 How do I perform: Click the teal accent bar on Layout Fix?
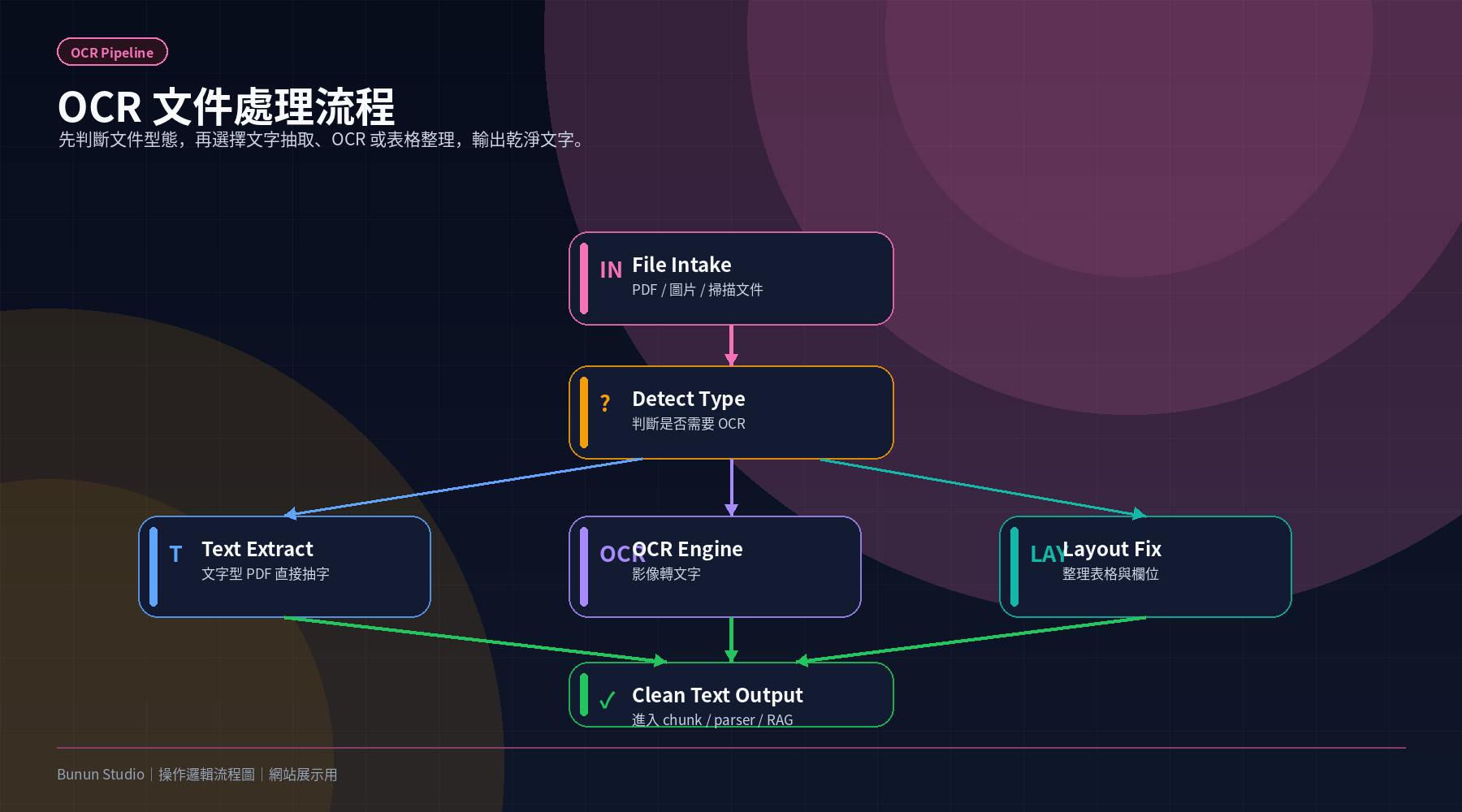click(x=1014, y=567)
